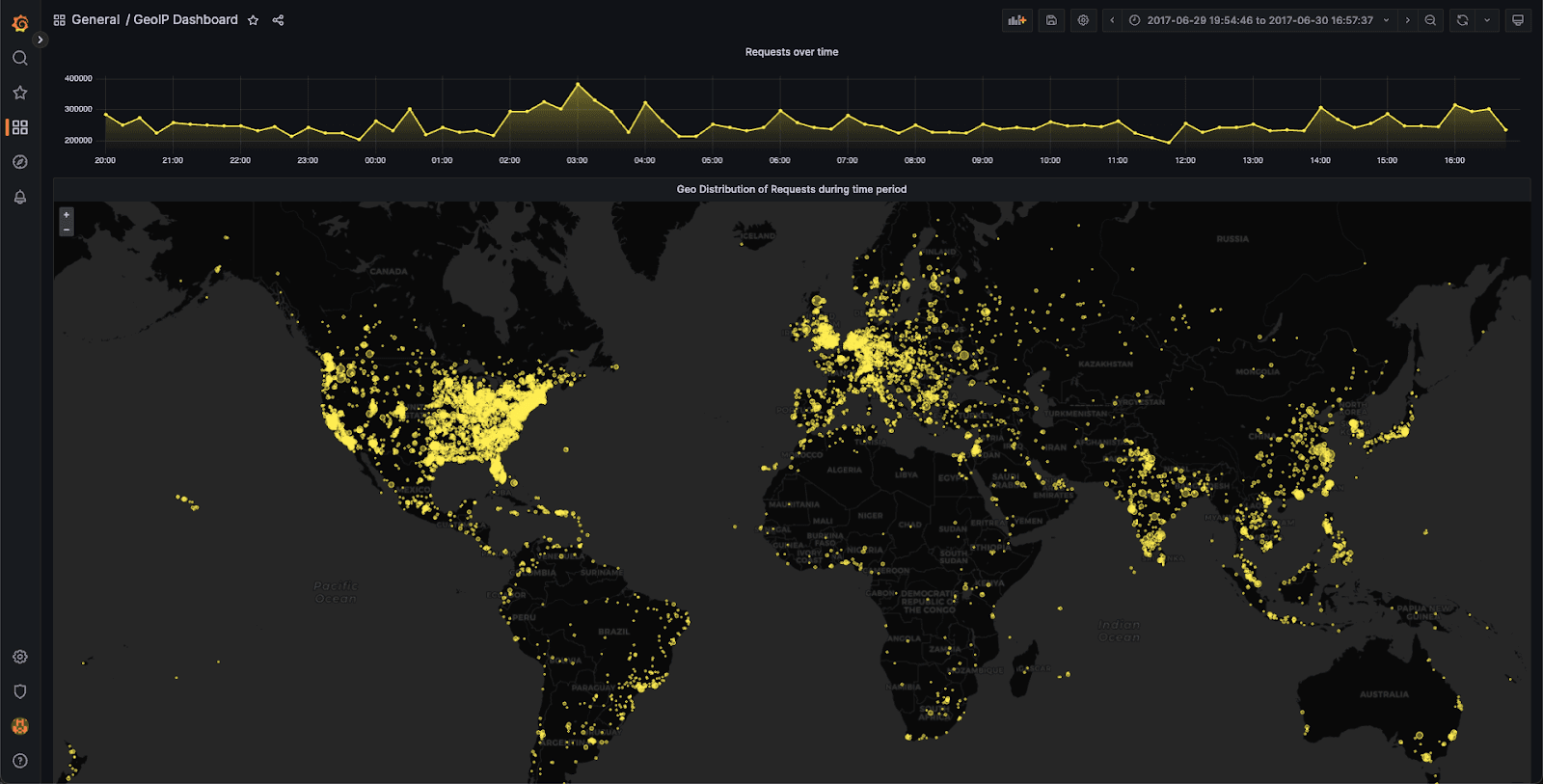Save dashboard using the disk icon

[1051, 20]
